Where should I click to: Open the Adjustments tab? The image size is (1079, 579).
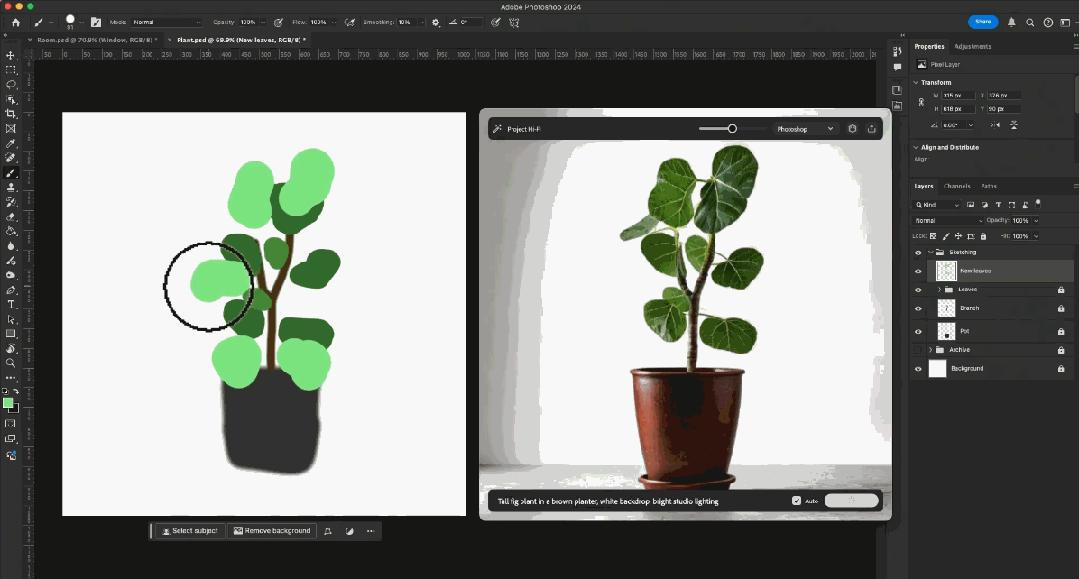972,46
